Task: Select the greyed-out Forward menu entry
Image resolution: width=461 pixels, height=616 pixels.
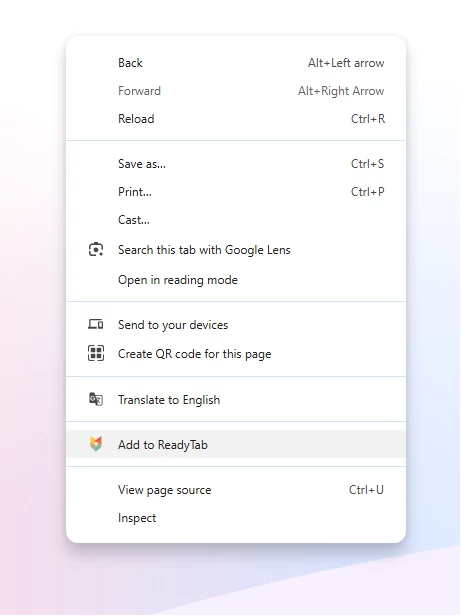Action: (x=236, y=91)
